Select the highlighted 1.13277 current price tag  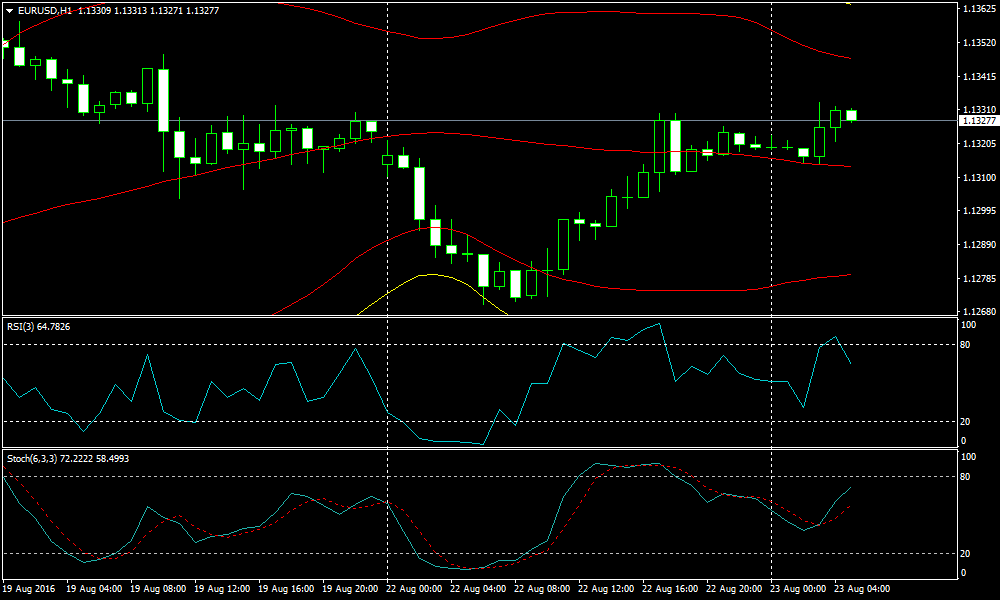click(977, 121)
